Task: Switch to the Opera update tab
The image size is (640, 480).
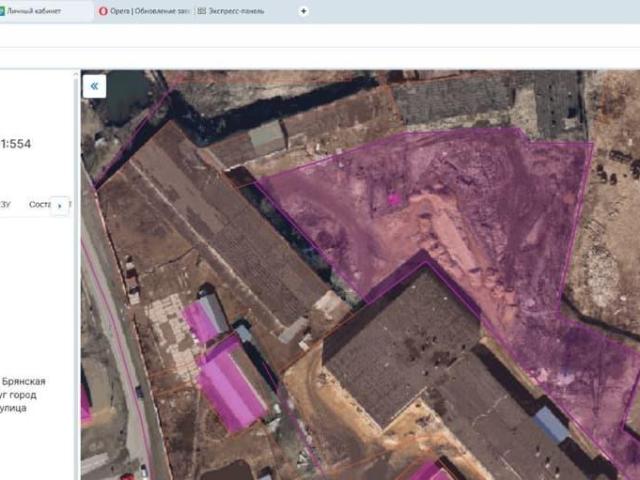Action: [x=144, y=11]
